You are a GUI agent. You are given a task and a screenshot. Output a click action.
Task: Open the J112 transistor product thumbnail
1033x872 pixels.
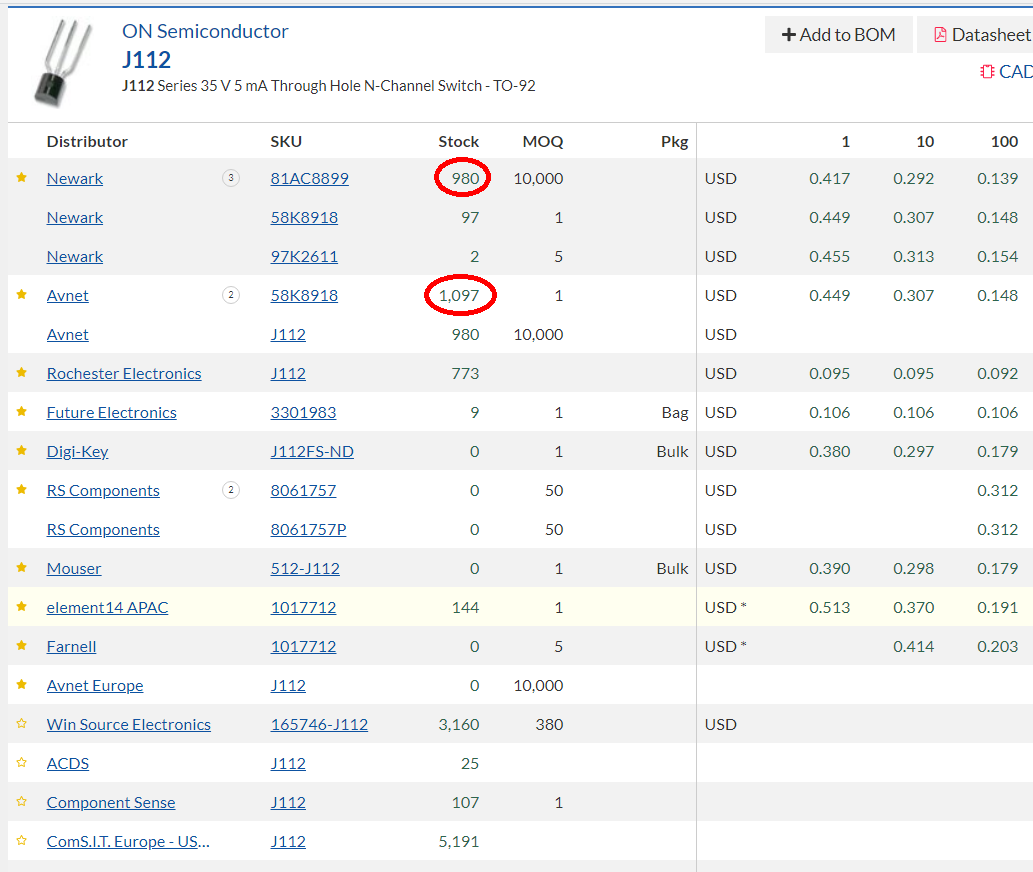click(x=63, y=63)
